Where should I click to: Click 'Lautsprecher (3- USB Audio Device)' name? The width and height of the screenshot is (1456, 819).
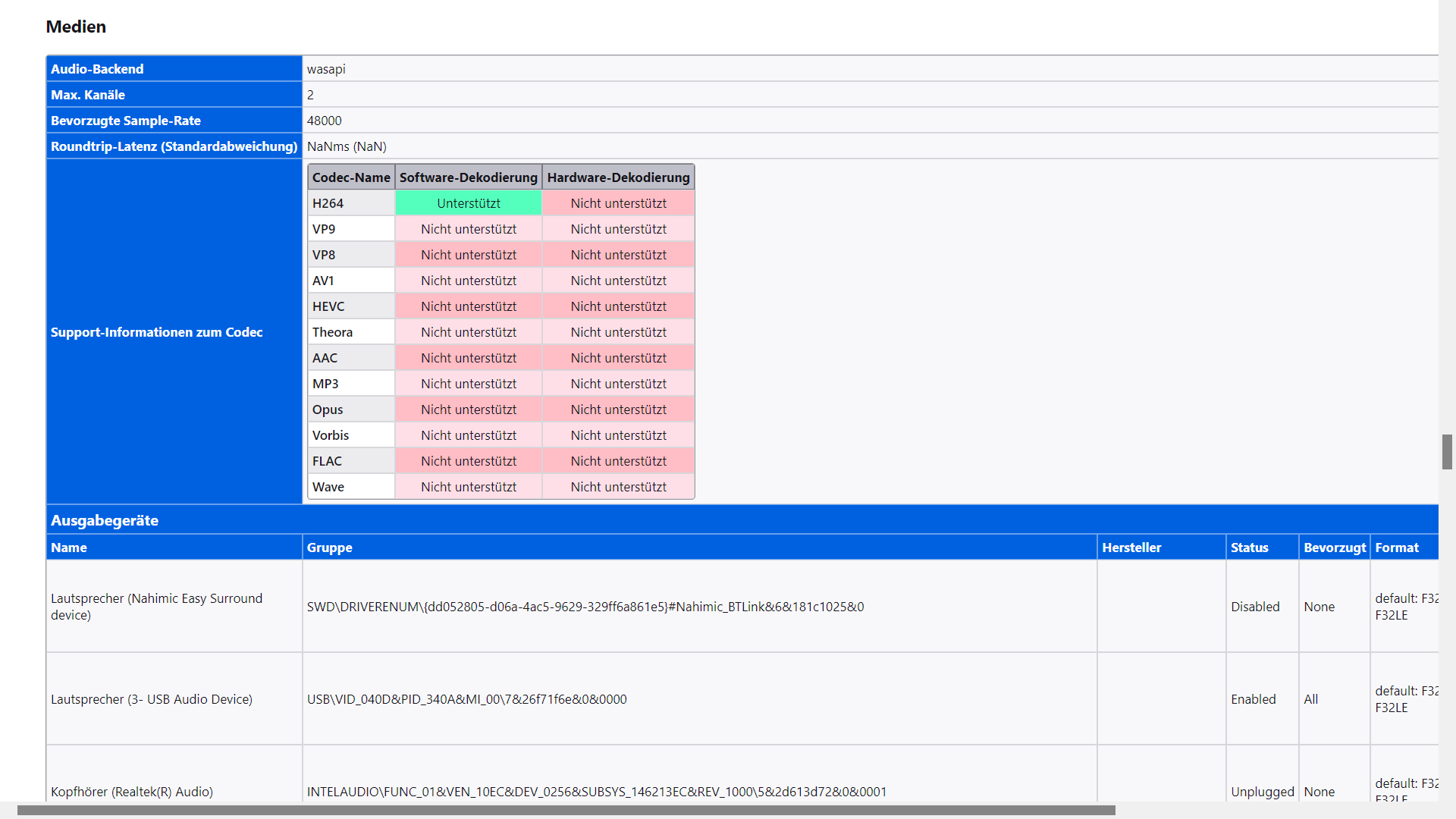coord(152,699)
